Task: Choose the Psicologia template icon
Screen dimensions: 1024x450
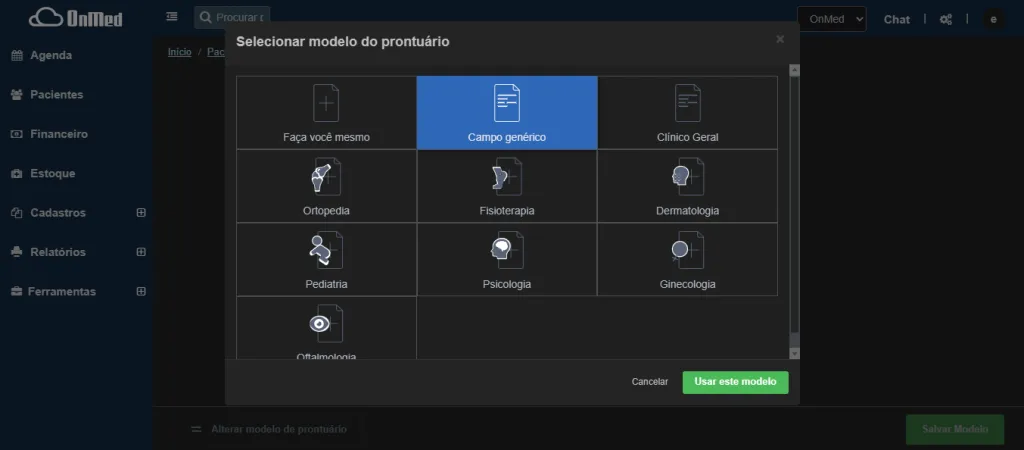Action: pyautogui.click(x=507, y=251)
